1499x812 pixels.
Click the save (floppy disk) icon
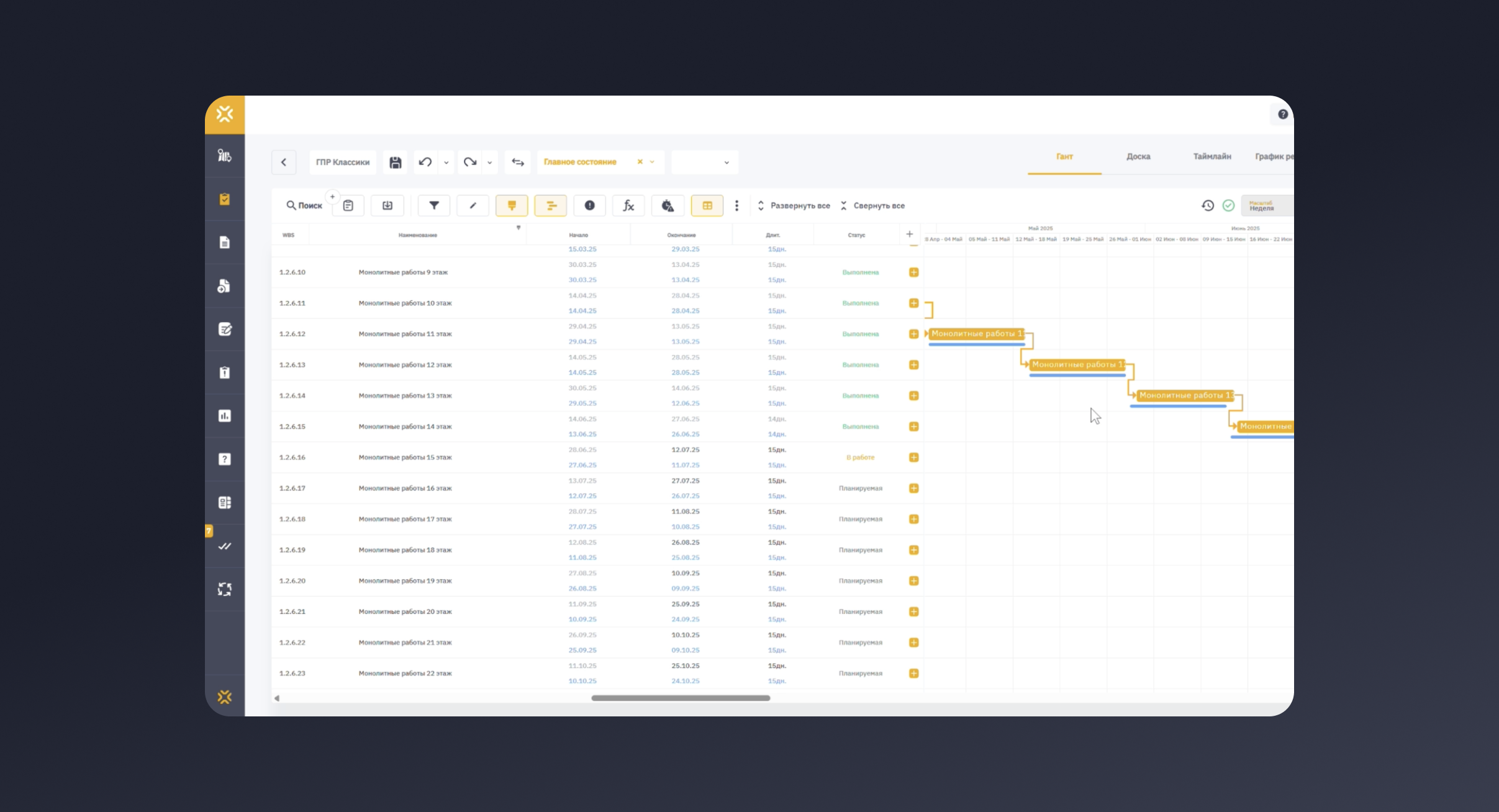[395, 162]
